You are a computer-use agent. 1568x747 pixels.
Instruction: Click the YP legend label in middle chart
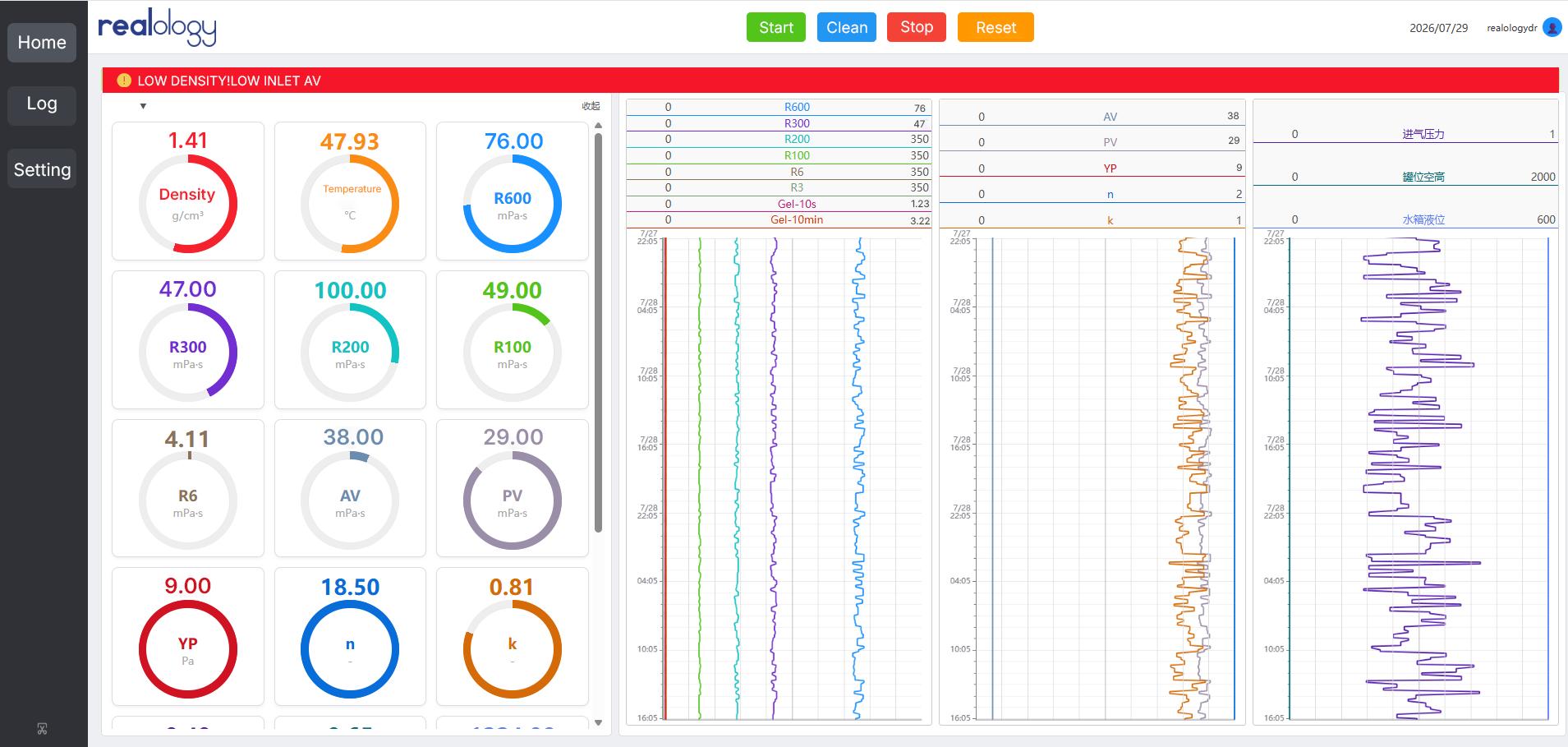pyautogui.click(x=1110, y=168)
